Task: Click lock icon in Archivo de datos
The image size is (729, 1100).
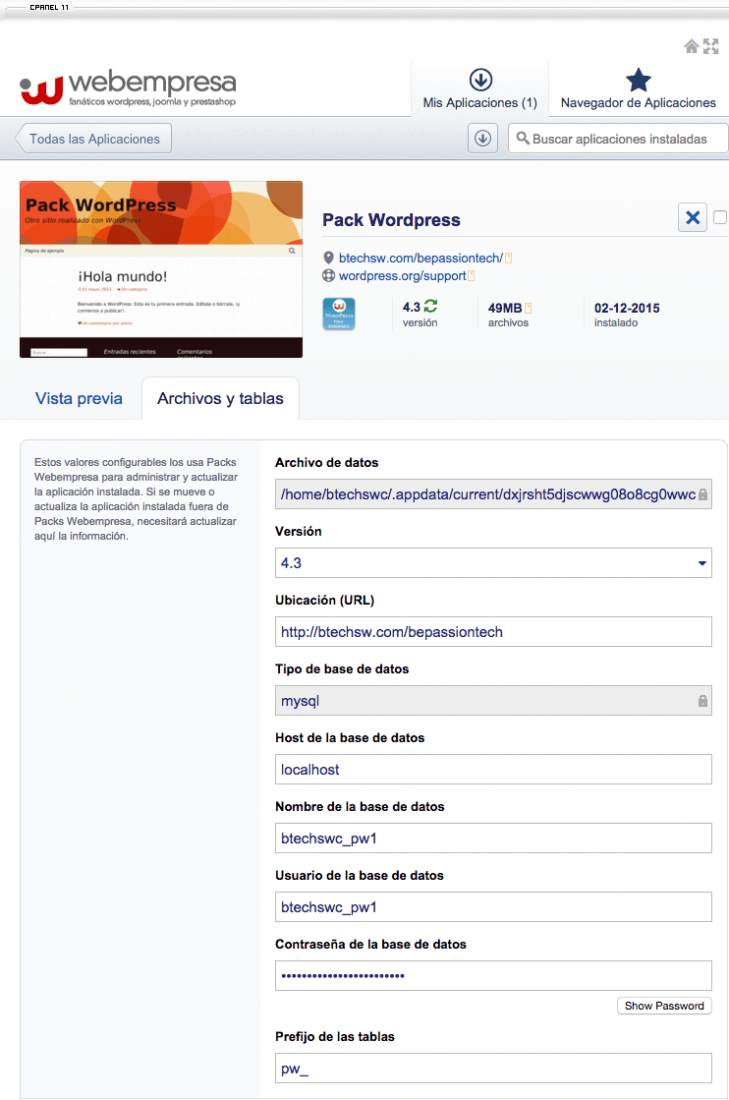Action: point(702,495)
